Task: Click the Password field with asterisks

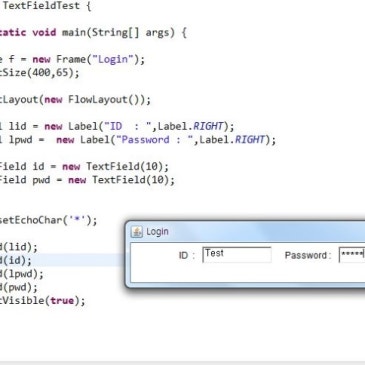Action: (352, 255)
